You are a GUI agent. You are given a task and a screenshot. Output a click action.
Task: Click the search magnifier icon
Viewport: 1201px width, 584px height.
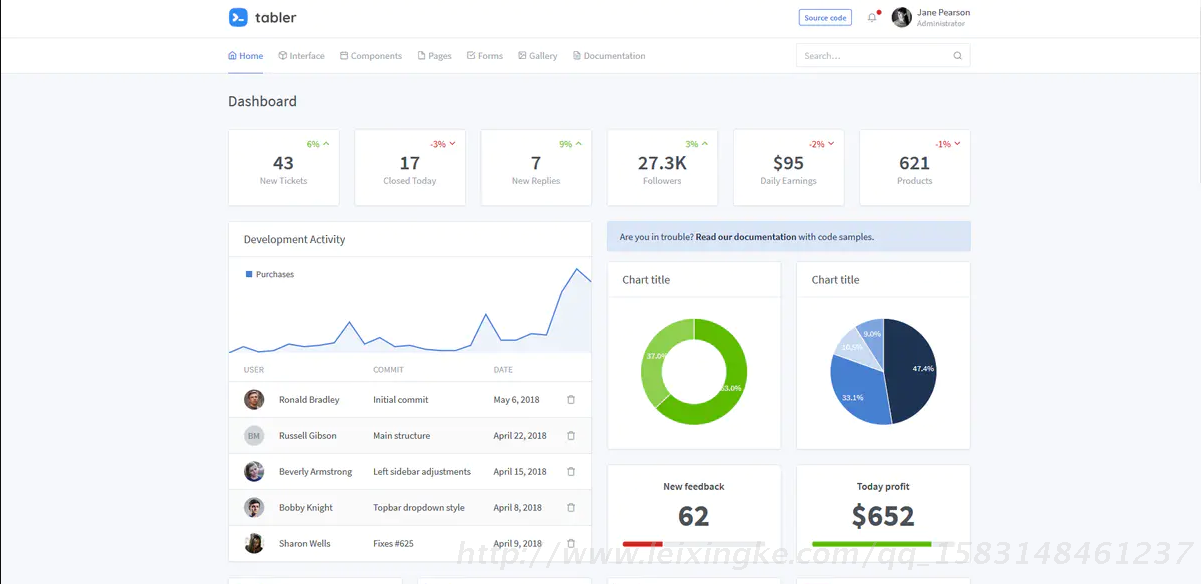tap(957, 56)
